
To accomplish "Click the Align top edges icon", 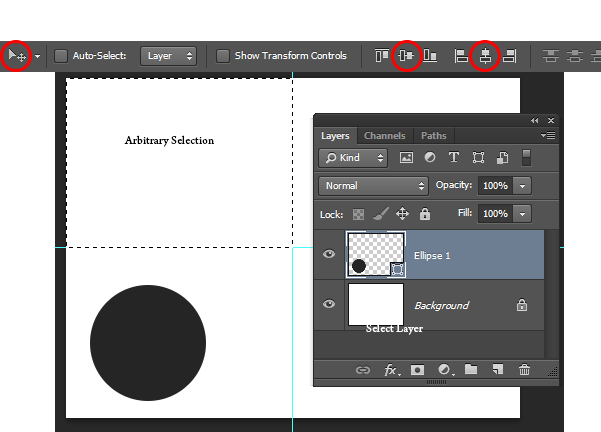I will click(x=381, y=56).
